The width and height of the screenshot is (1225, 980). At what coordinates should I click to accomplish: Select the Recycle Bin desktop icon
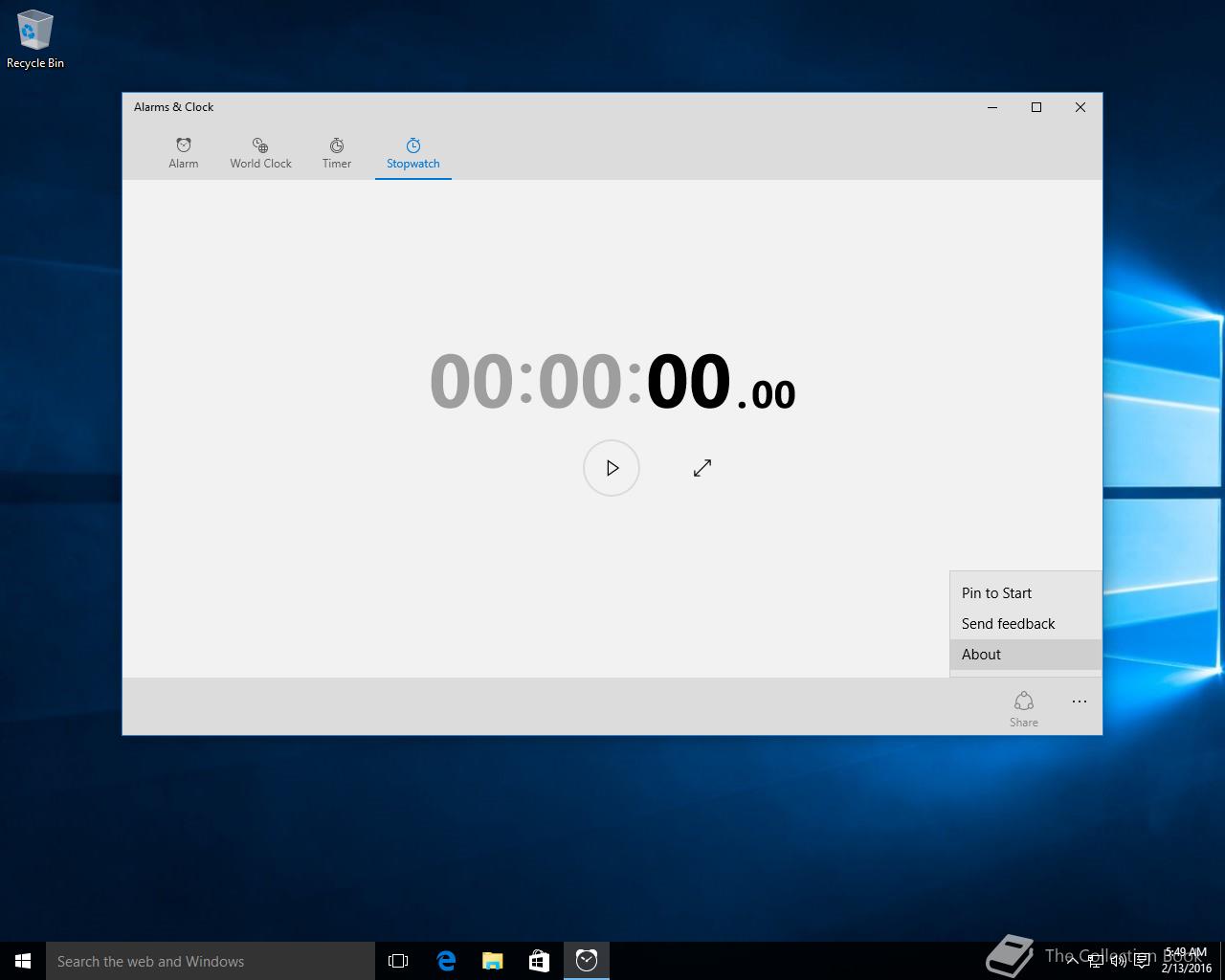(x=35, y=40)
